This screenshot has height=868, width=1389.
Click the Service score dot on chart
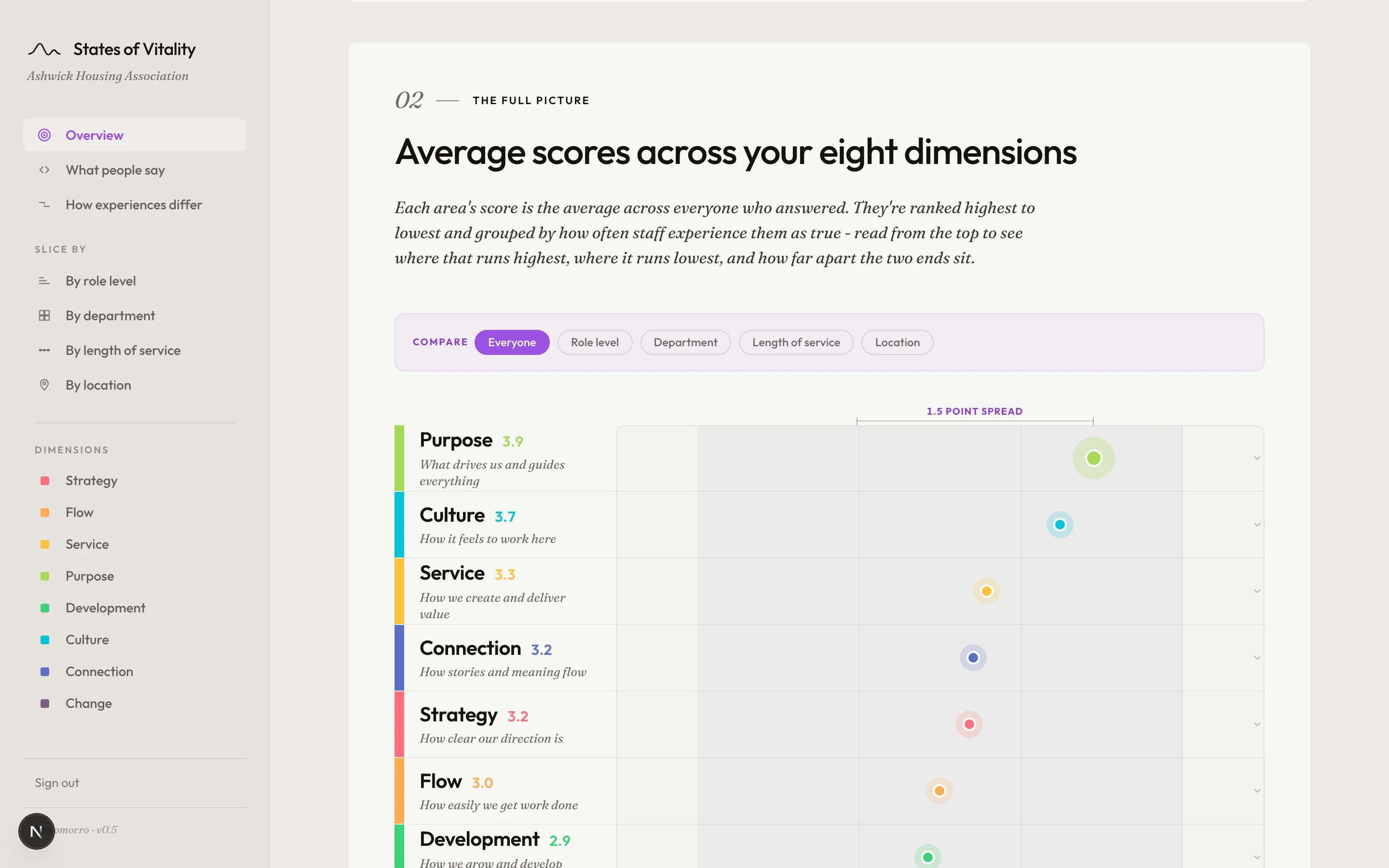(x=986, y=591)
